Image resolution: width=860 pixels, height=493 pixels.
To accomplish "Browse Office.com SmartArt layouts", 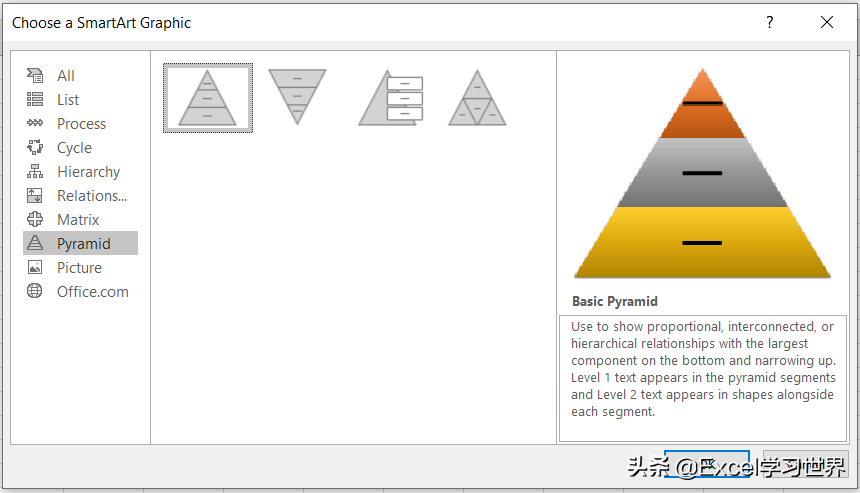I will click(93, 292).
